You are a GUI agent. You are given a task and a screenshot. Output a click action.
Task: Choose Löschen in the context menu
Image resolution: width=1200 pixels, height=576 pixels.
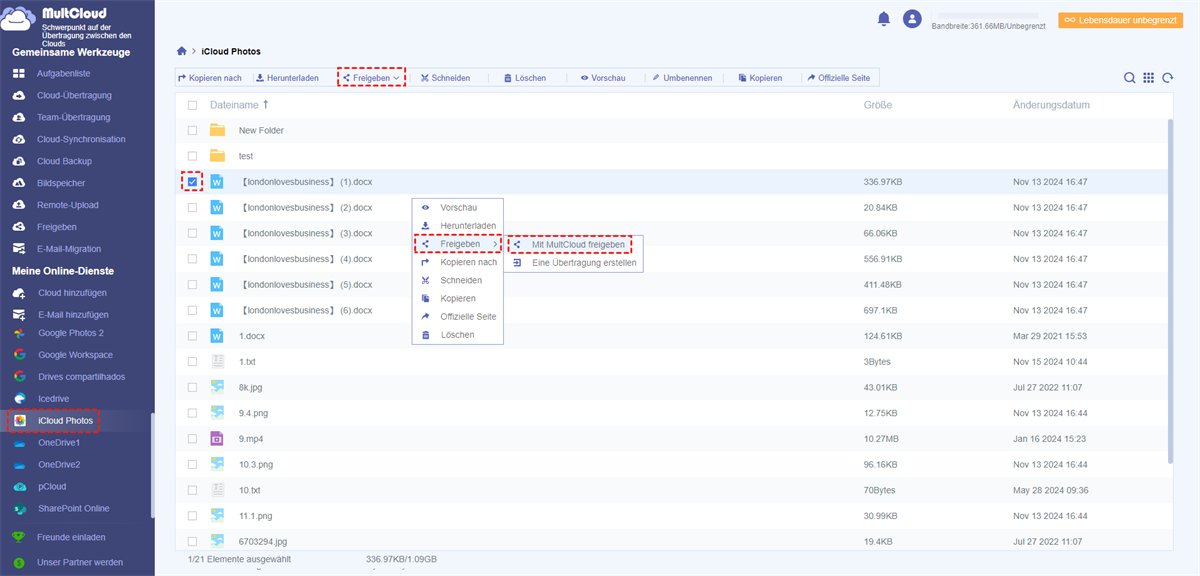pos(458,335)
